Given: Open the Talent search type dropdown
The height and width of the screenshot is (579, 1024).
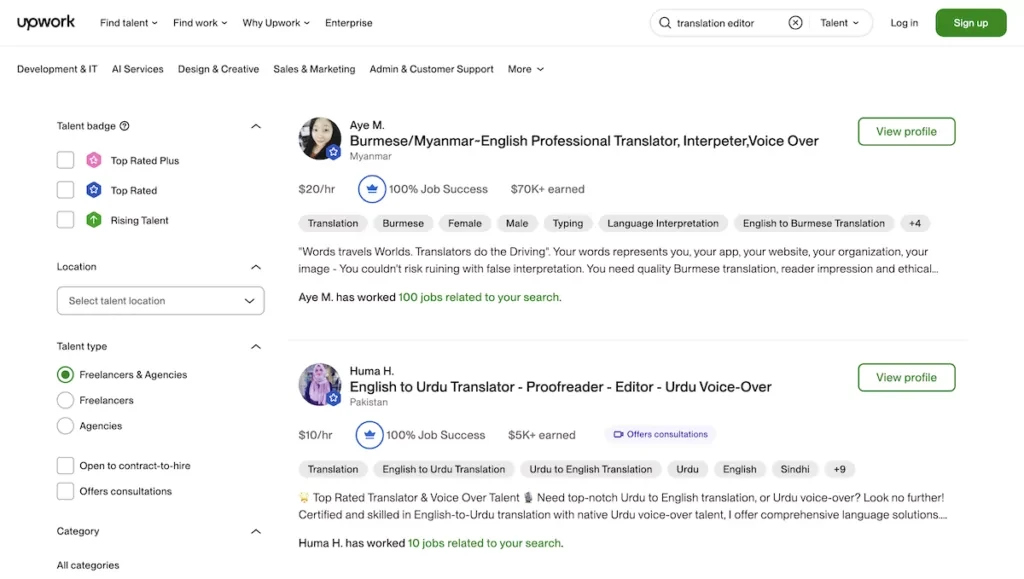Looking at the screenshot, I should [840, 23].
